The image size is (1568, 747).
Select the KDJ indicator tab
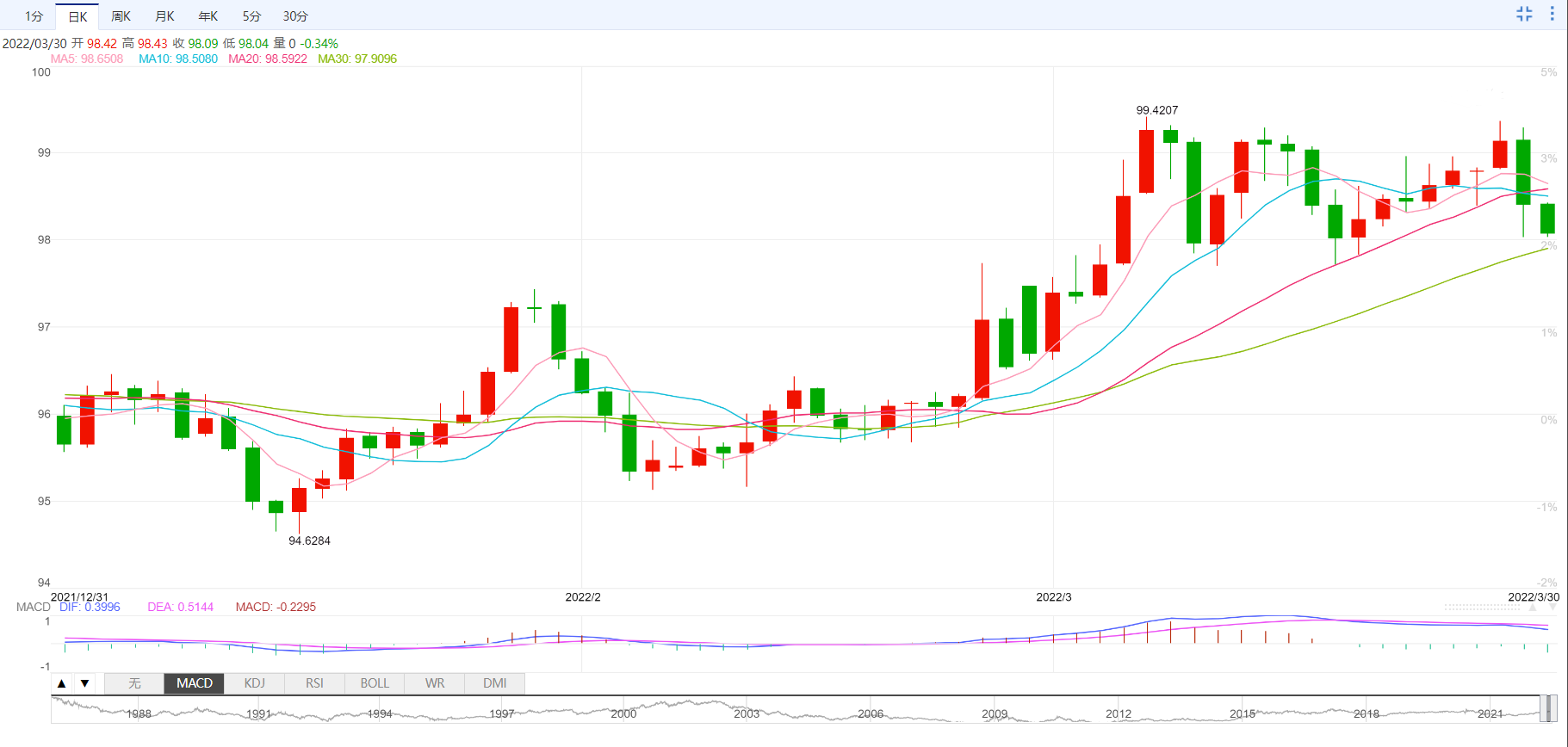point(255,683)
